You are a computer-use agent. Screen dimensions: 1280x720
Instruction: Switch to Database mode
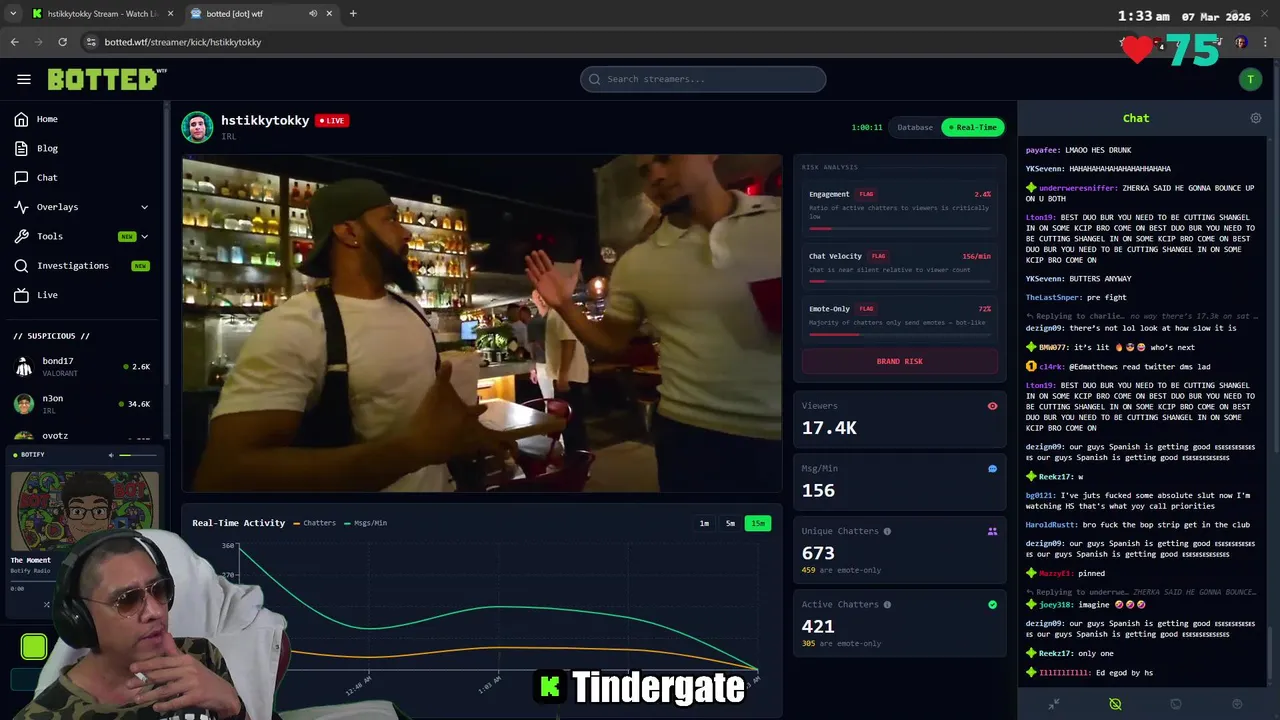coord(915,127)
